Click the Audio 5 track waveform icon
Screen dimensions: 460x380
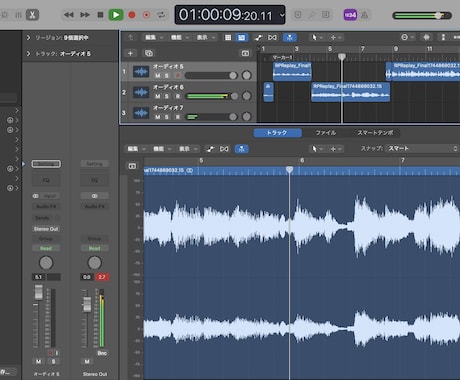tap(141, 72)
